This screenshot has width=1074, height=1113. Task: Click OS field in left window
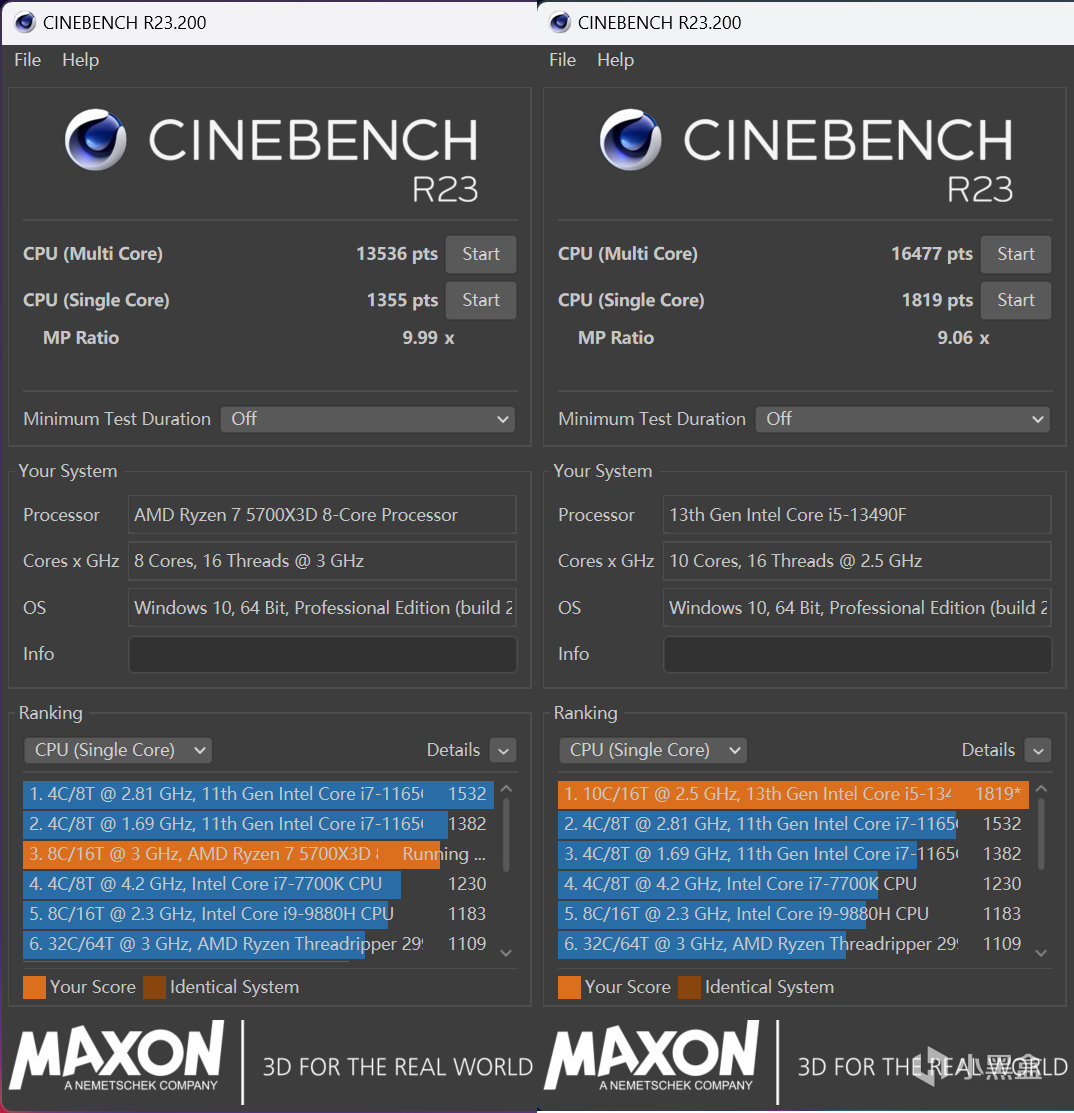click(x=322, y=608)
